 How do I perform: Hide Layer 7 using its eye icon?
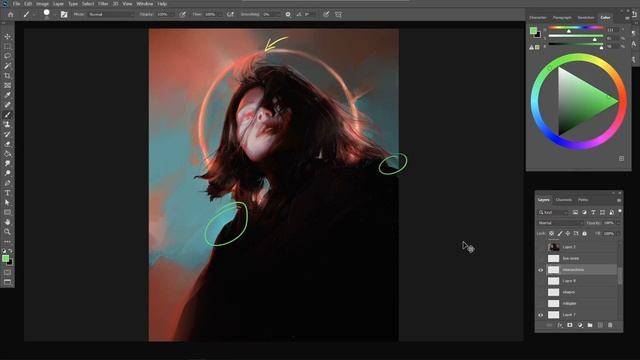[x=540, y=315]
